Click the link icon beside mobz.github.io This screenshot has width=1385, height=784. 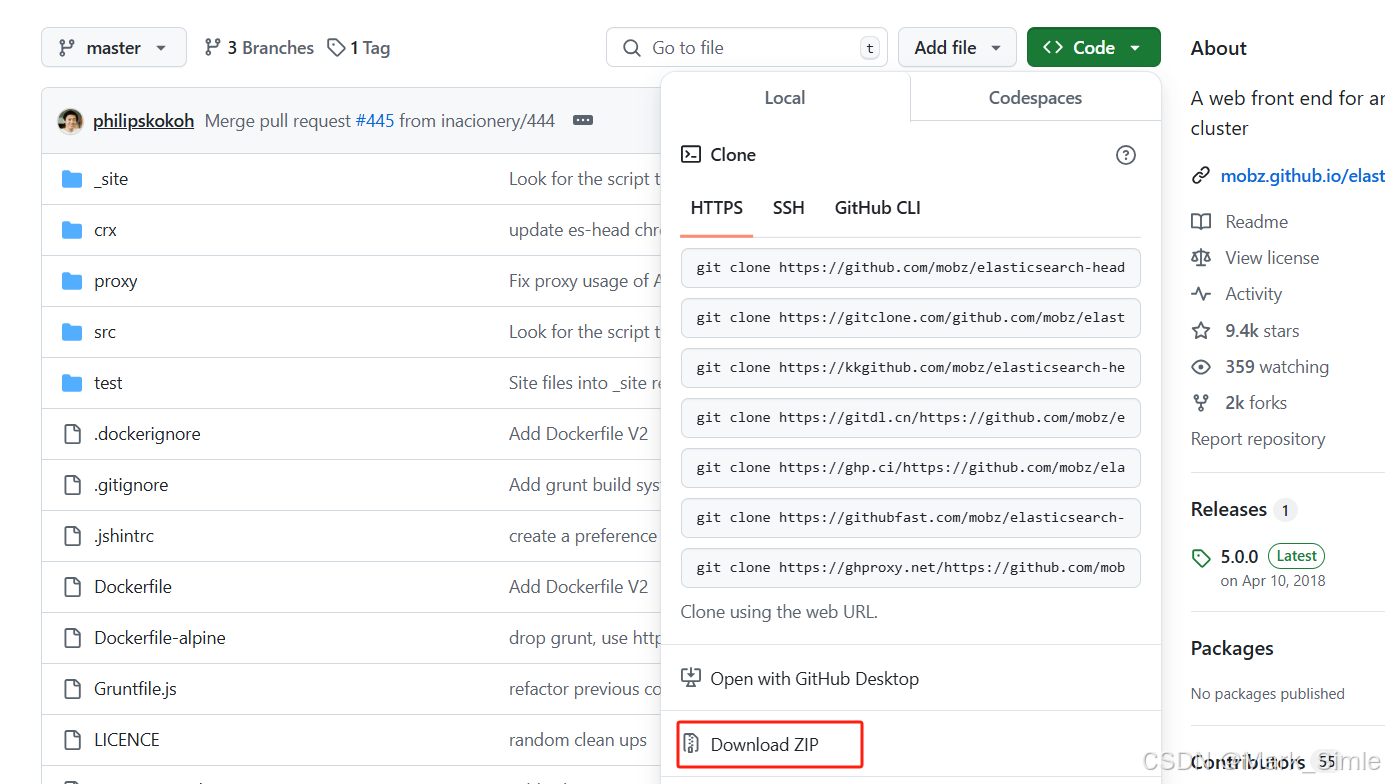point(1201,176)
